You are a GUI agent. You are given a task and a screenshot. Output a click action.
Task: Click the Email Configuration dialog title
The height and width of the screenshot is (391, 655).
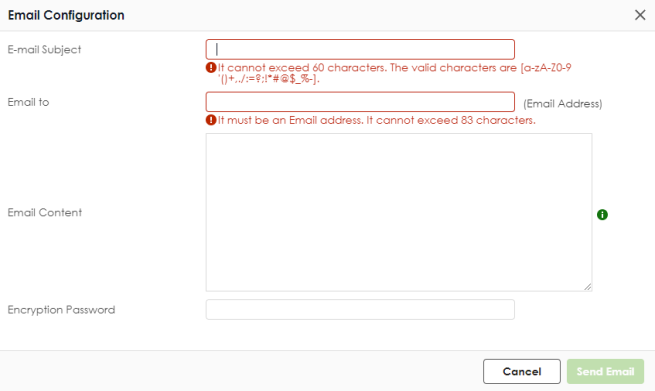66,15
